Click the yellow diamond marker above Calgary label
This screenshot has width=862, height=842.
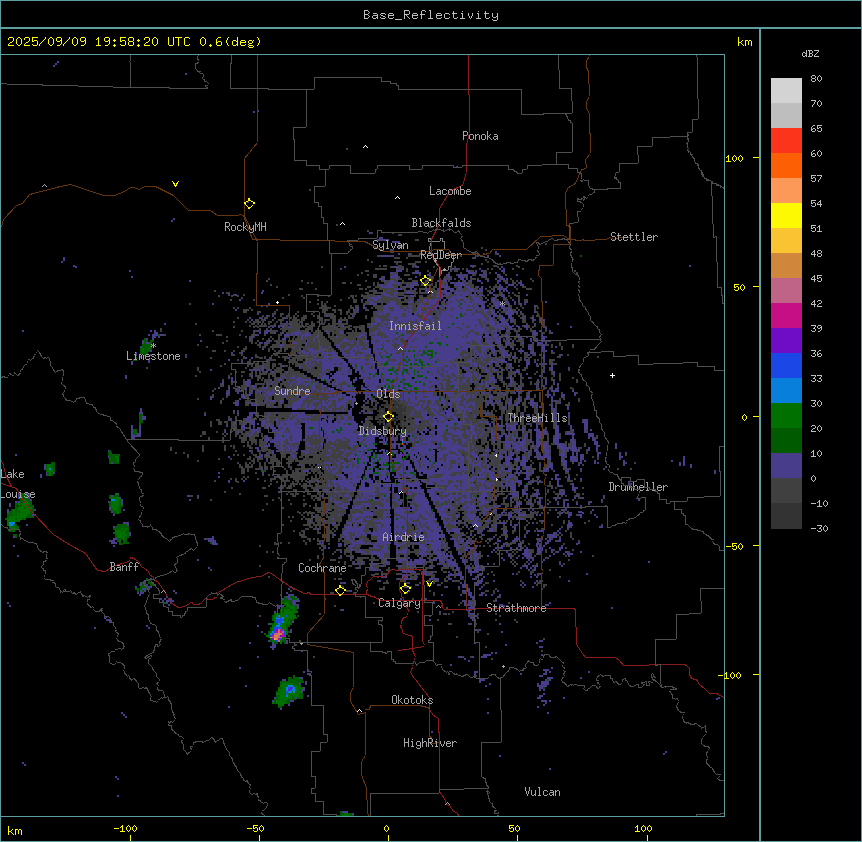coord(405,589)
